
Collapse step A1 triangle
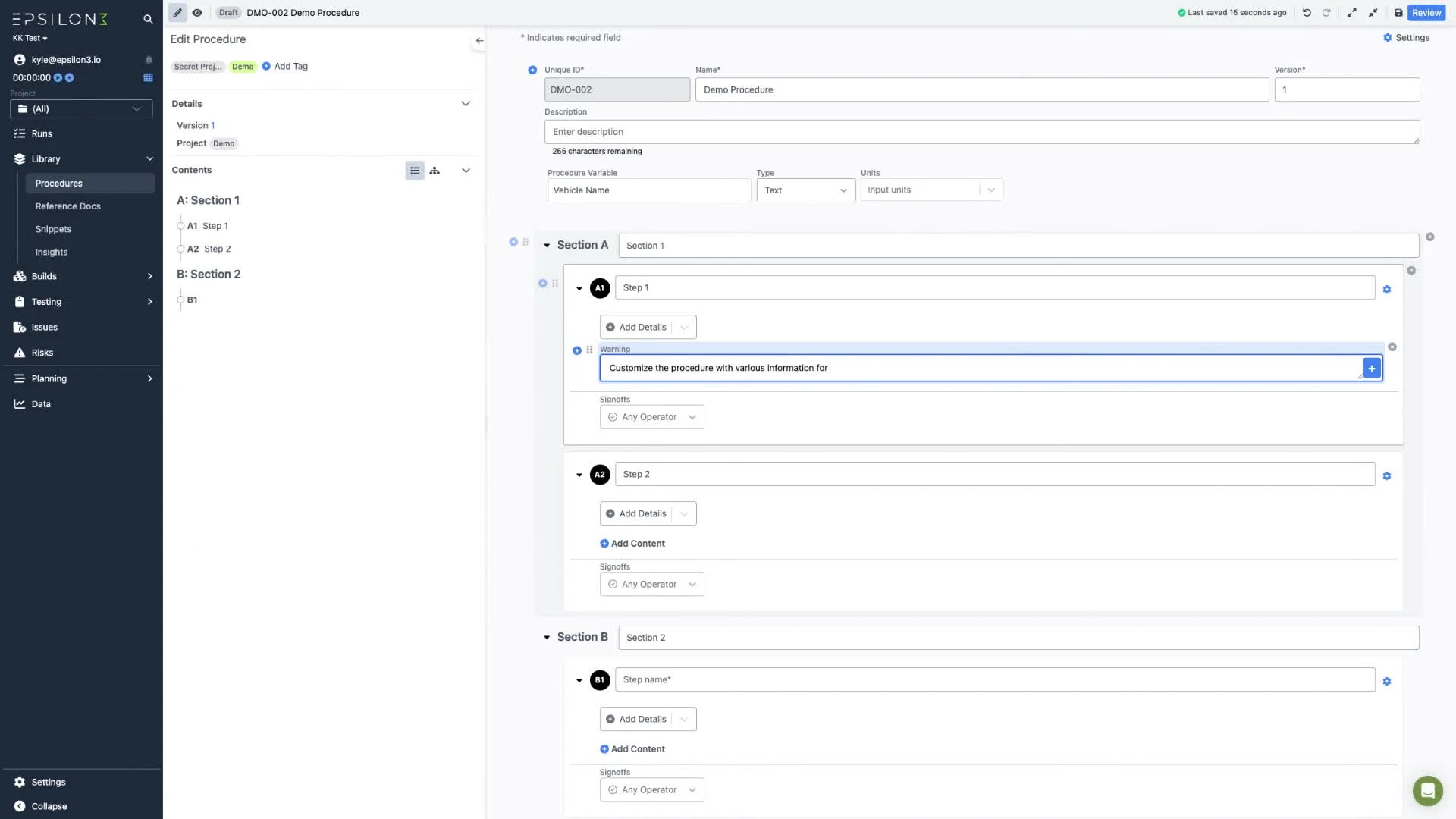pos(579,289)
